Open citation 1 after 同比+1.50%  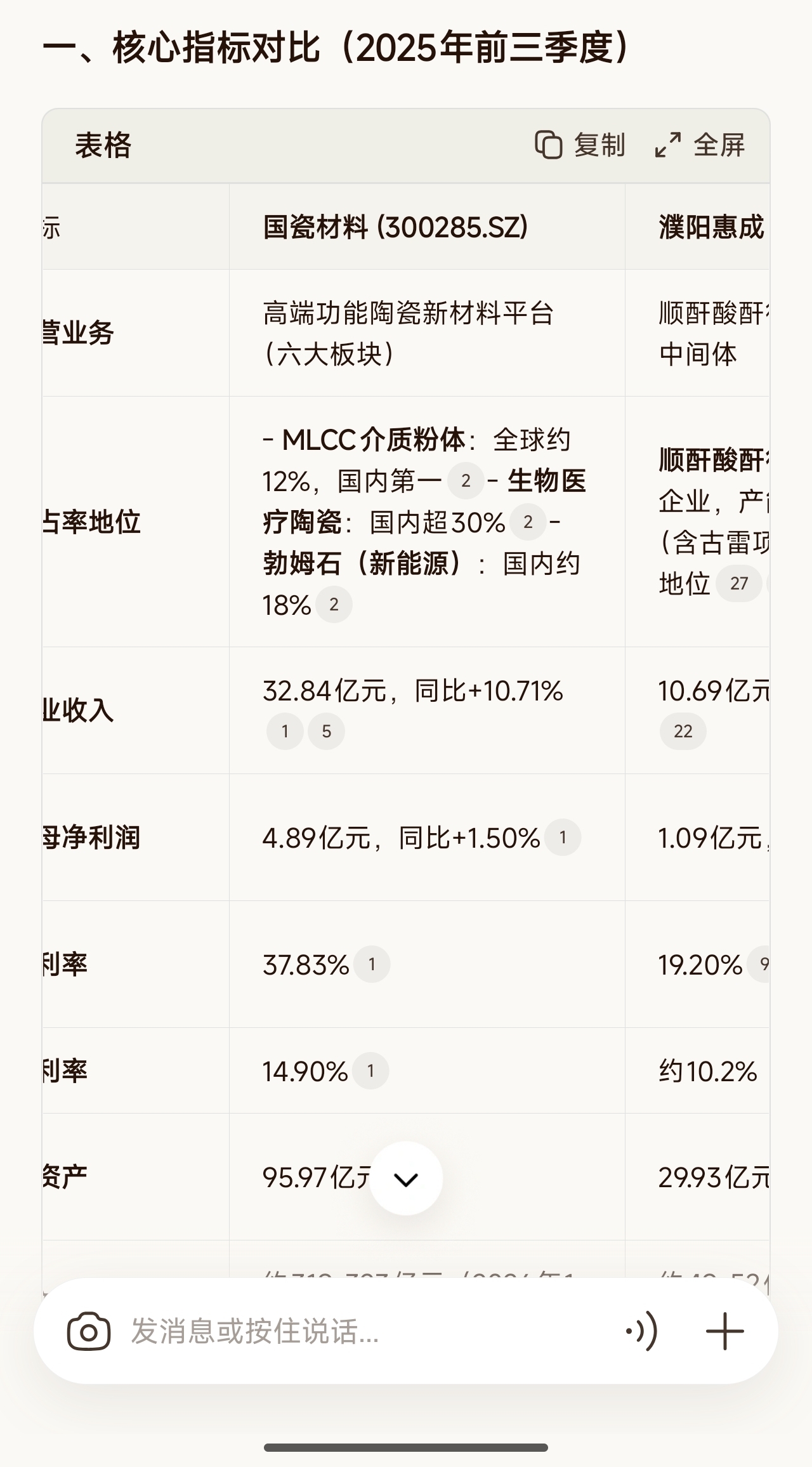click(x=563, y=838)
